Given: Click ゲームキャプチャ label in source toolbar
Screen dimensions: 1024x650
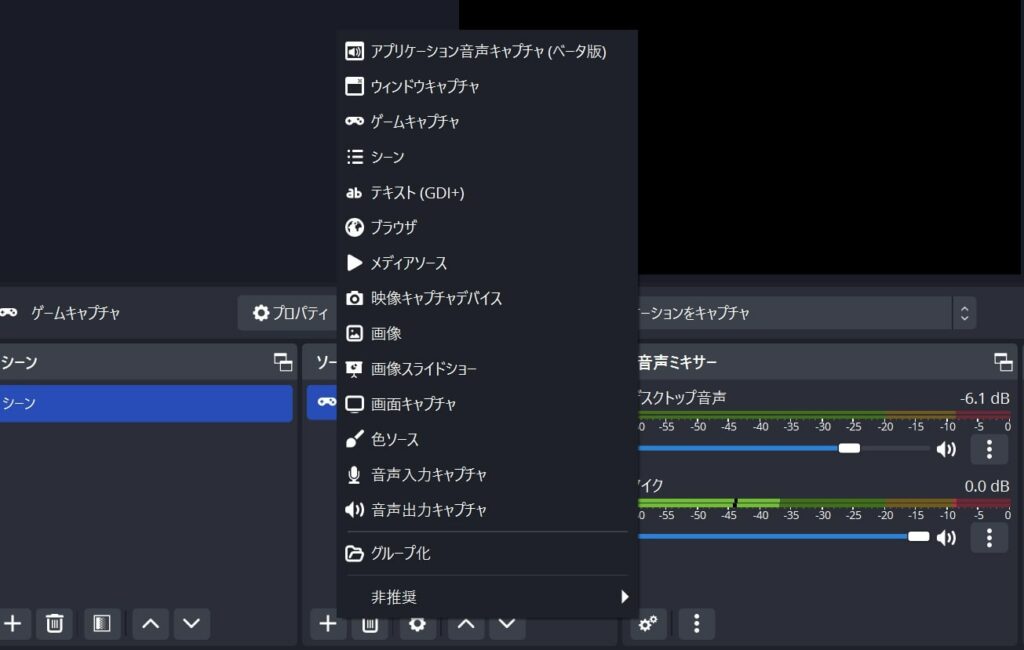Looking at the screenshot, I should click(75, 313).
